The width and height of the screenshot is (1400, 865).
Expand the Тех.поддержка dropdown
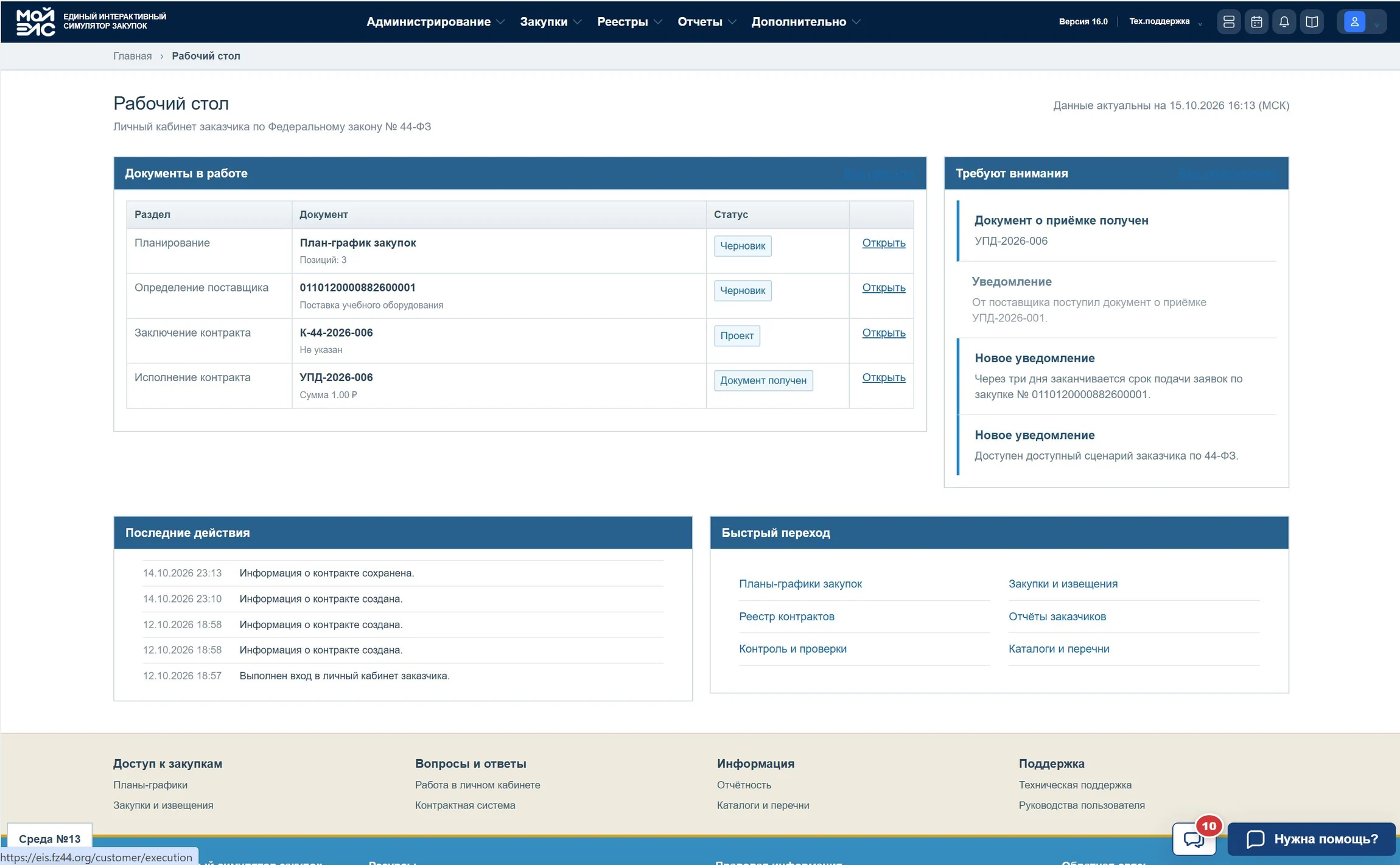[x=1165, y=21]
